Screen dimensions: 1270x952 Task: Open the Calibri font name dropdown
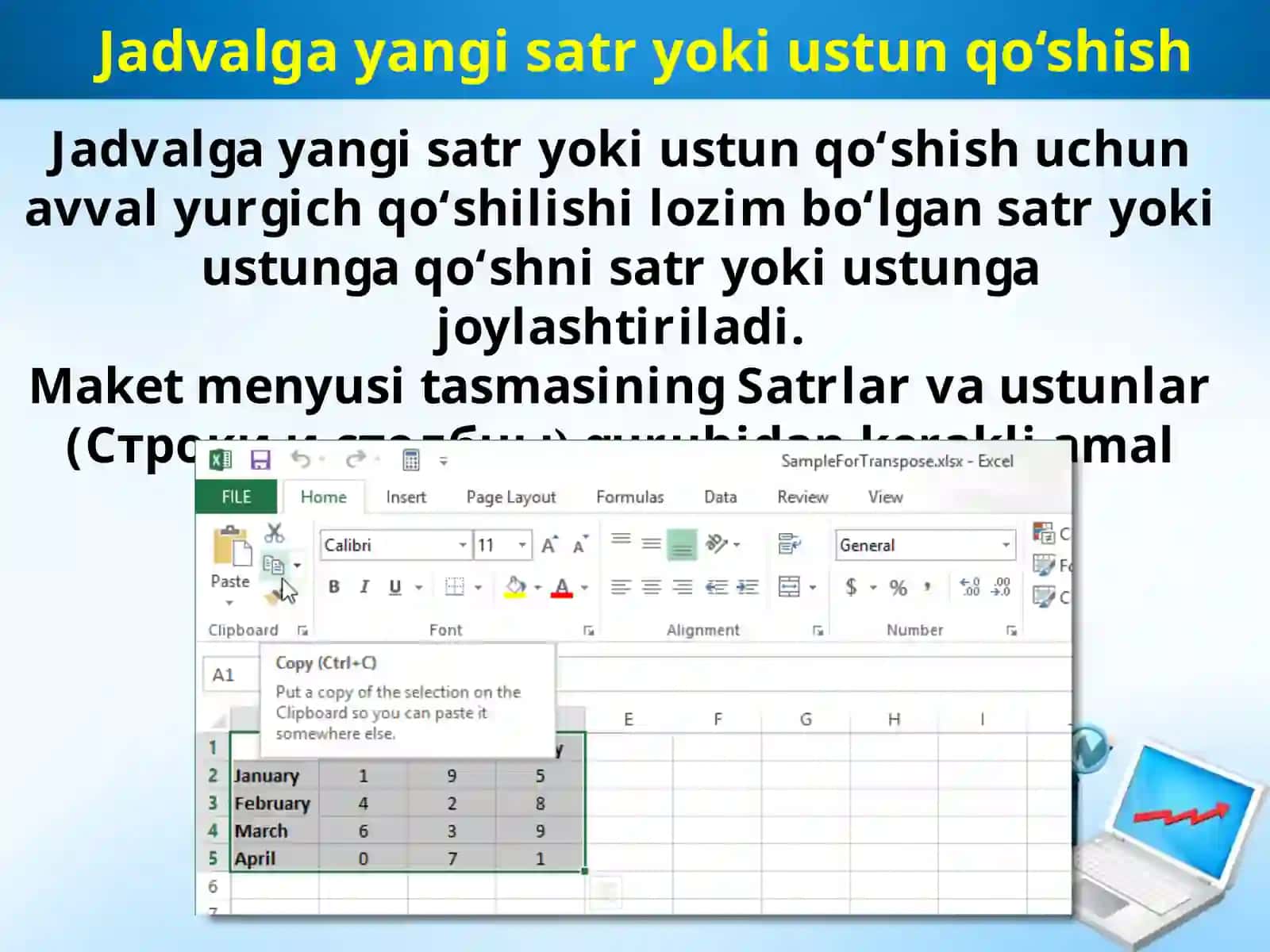(x=463, y=545)
